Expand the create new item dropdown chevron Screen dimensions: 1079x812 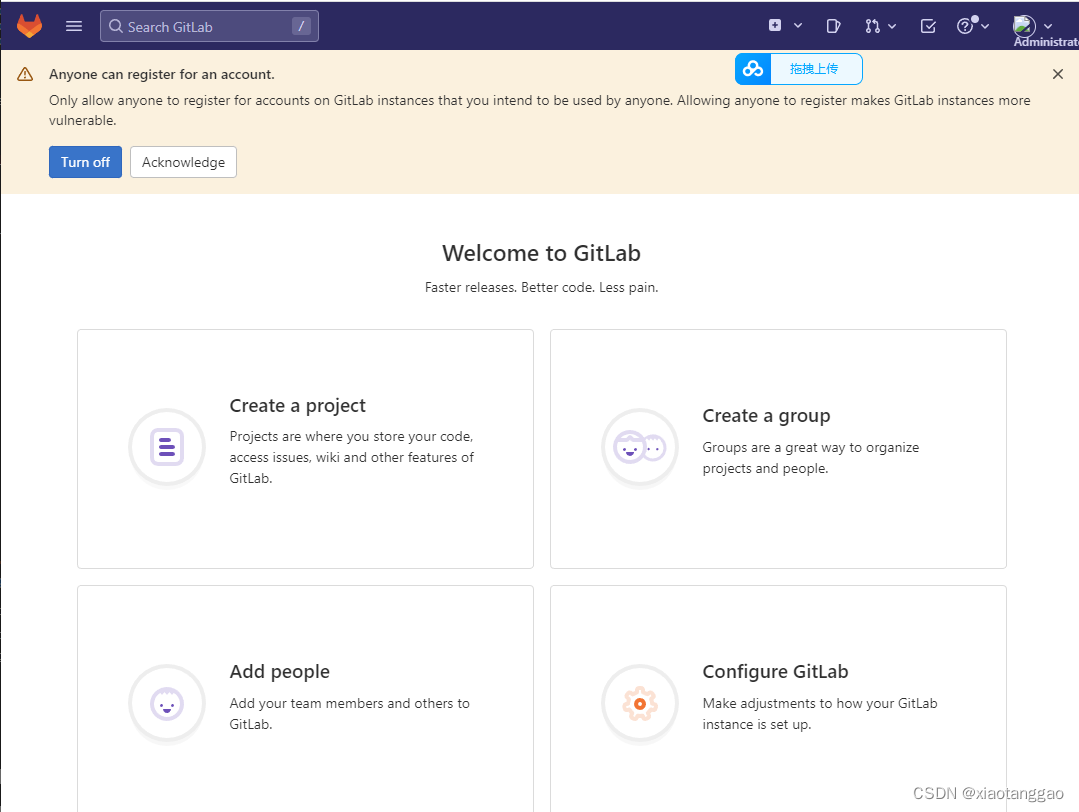click(797, 25)
